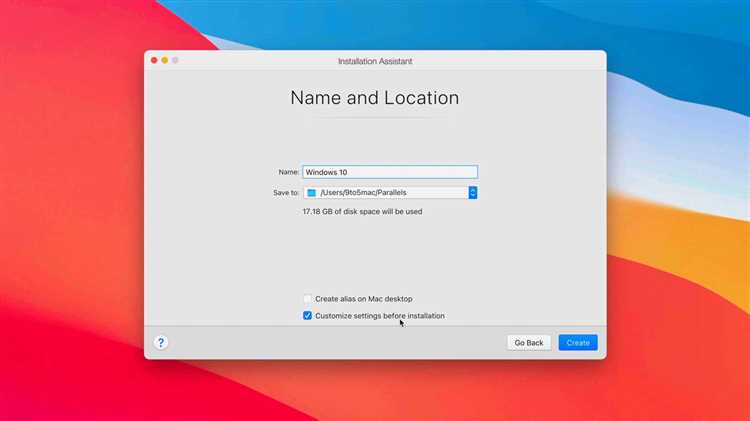The width and height of the screenshot is (750, 421).
Task: Click the 'Save to:' field label
Action: 286,192
